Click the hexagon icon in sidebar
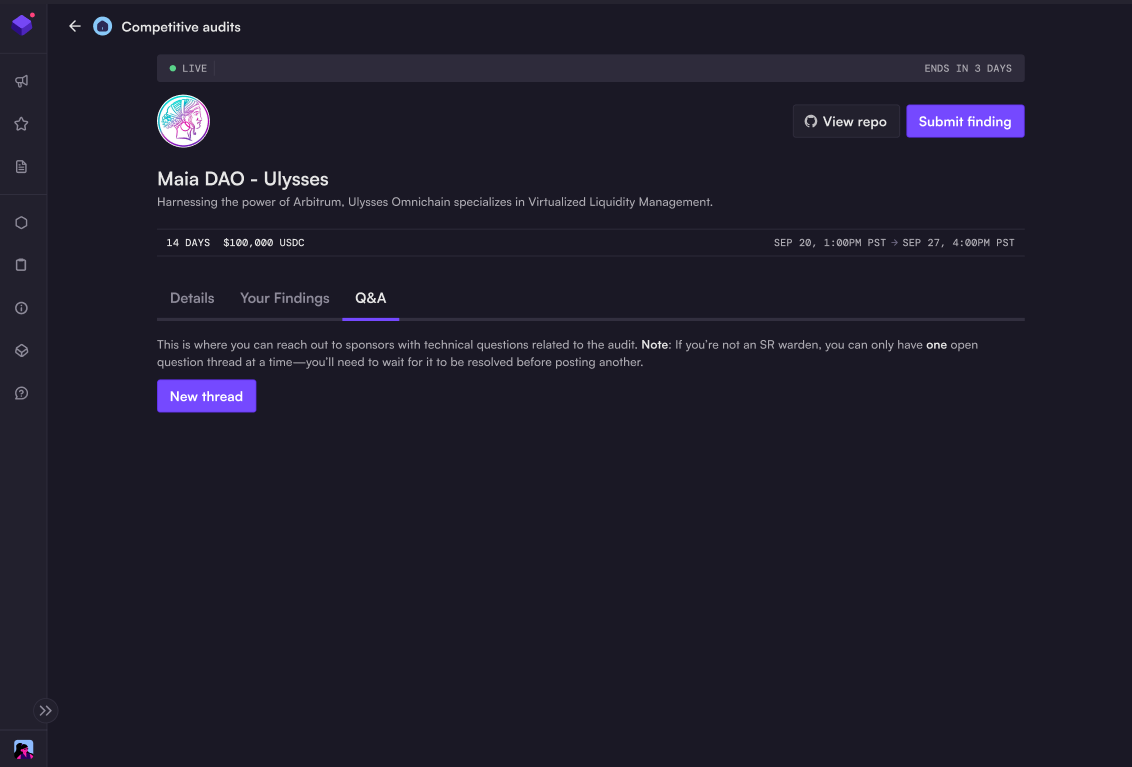1132x767 pixels. (x=21, y=223)
